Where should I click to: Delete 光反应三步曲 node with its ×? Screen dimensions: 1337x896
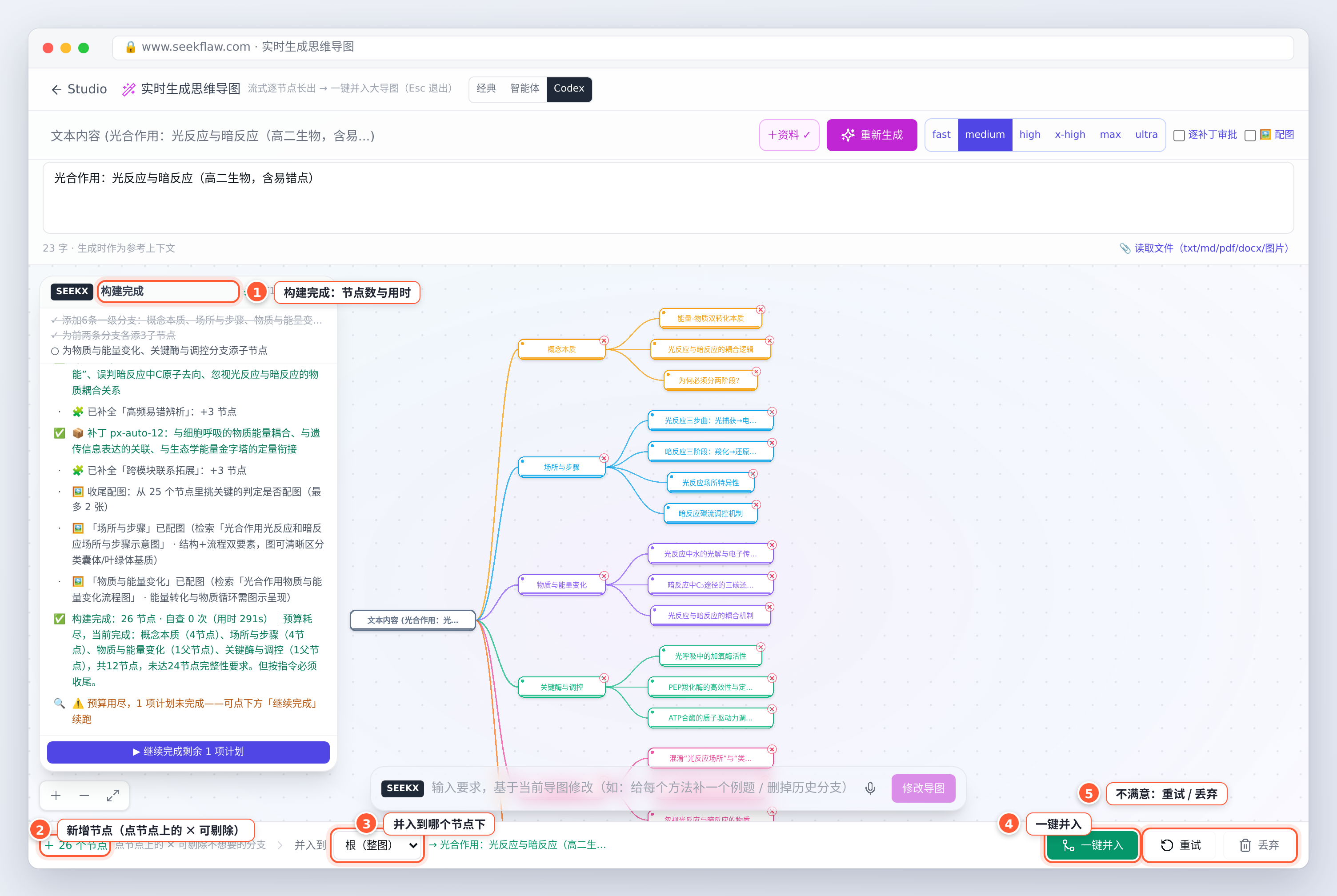772,412
